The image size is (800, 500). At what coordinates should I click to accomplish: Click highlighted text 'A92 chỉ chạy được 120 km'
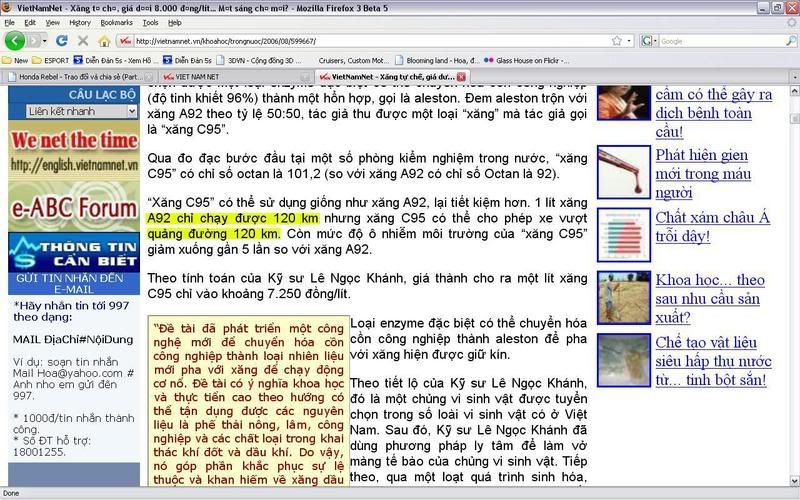(233, 218)
